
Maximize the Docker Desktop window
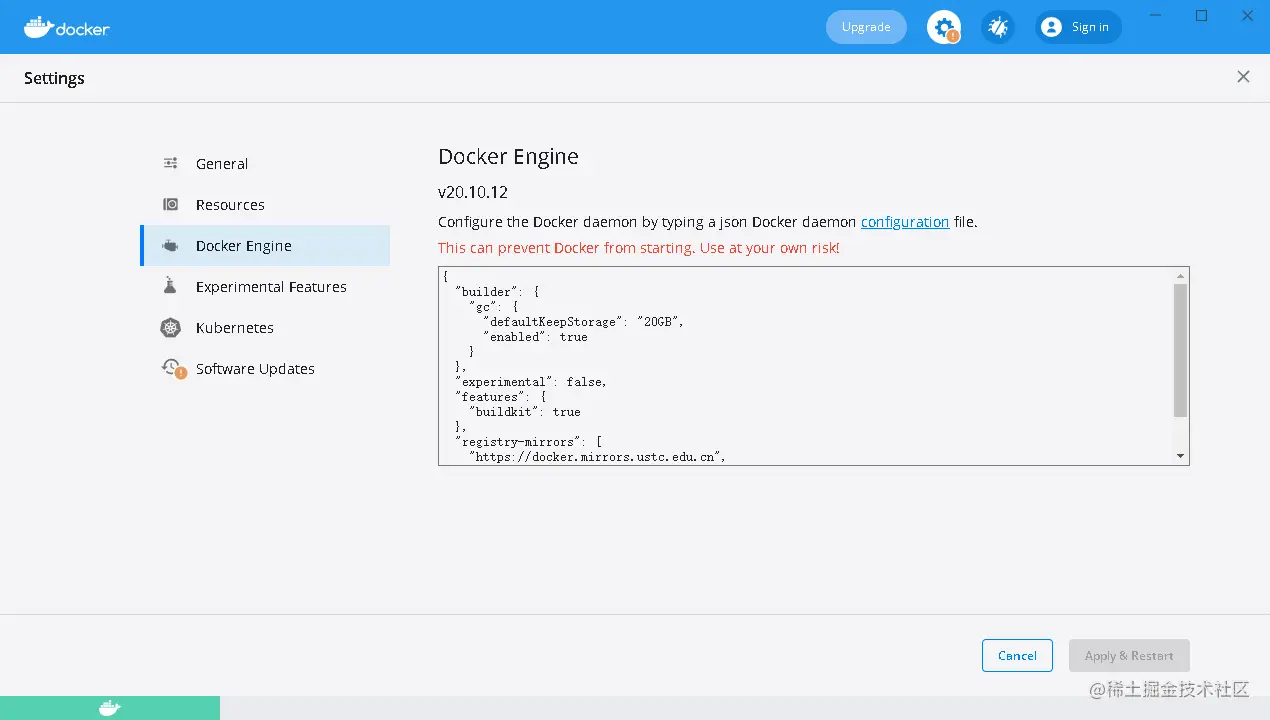click(x=1202, y=16)
